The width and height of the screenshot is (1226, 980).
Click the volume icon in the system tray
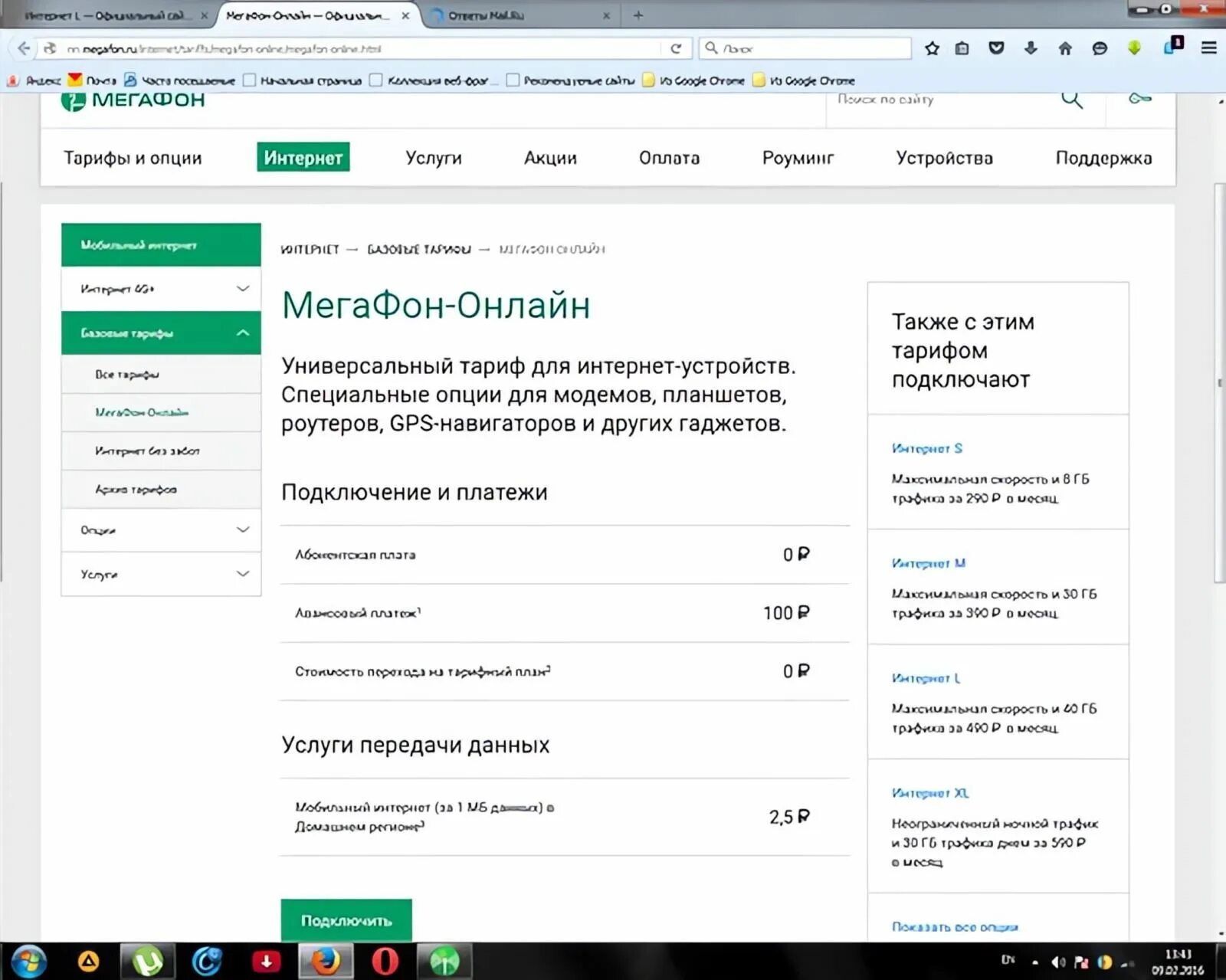(x=1058, y=962)
